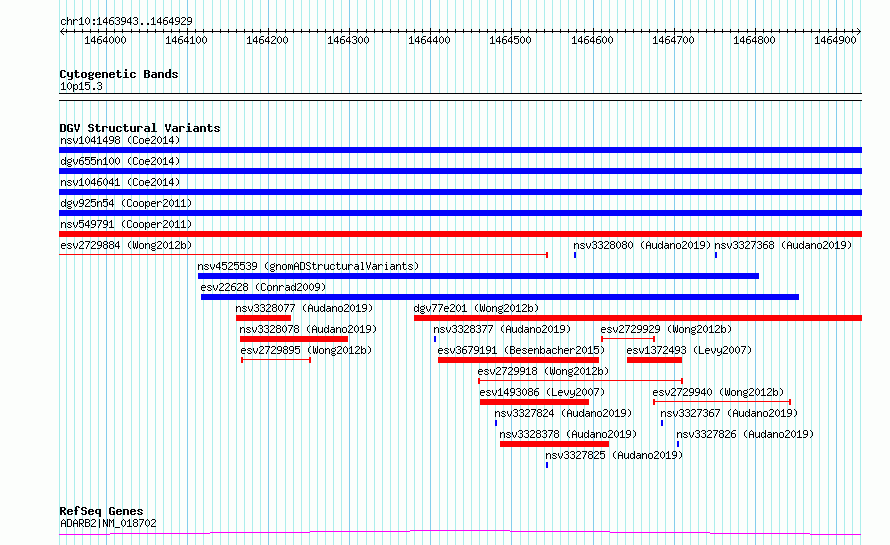The width and height of the screenshot is (890, 545).
Task: Click the 1464400 ruler position
Action: click(430, 40)
